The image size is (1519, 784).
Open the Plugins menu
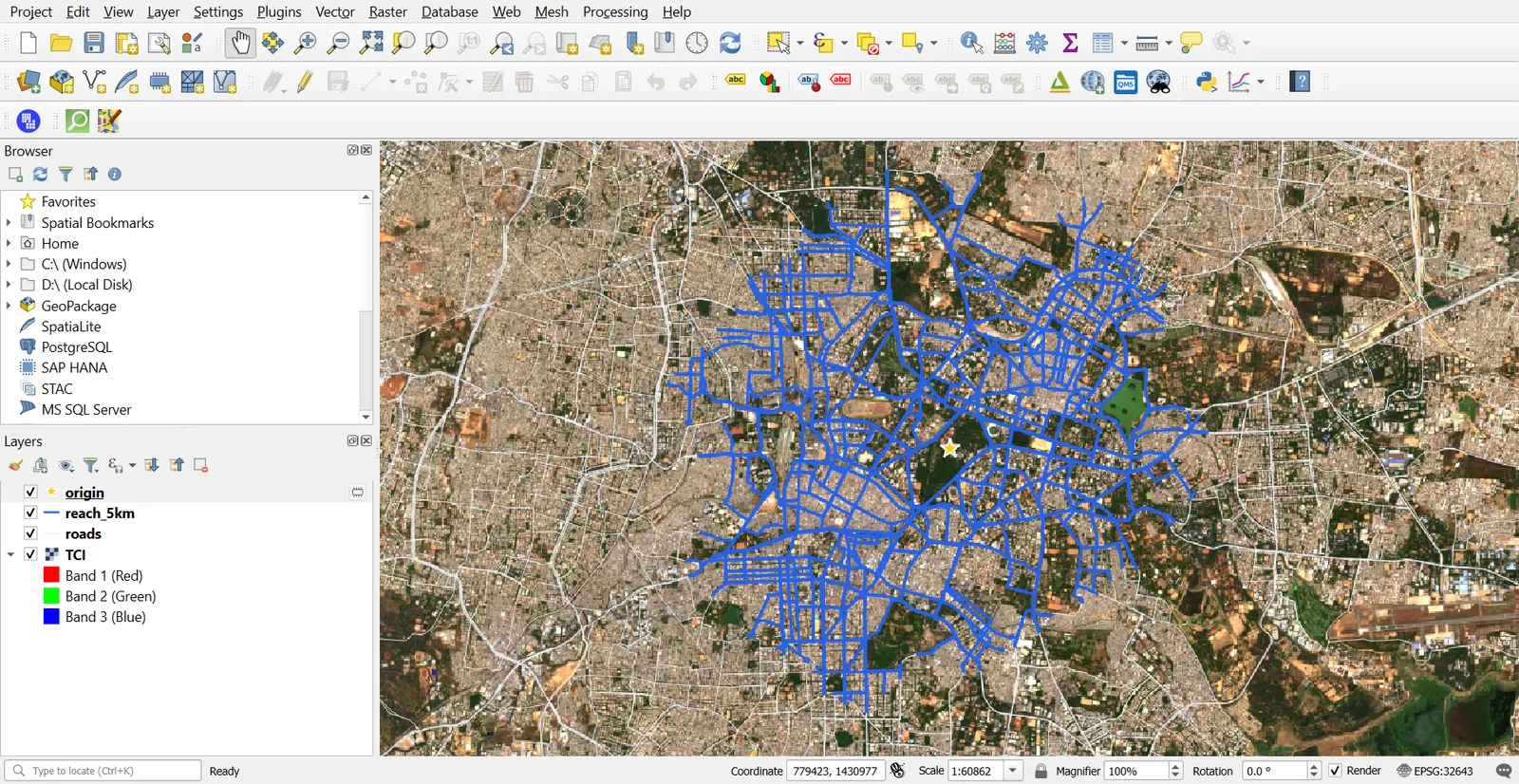pos(279,11)
